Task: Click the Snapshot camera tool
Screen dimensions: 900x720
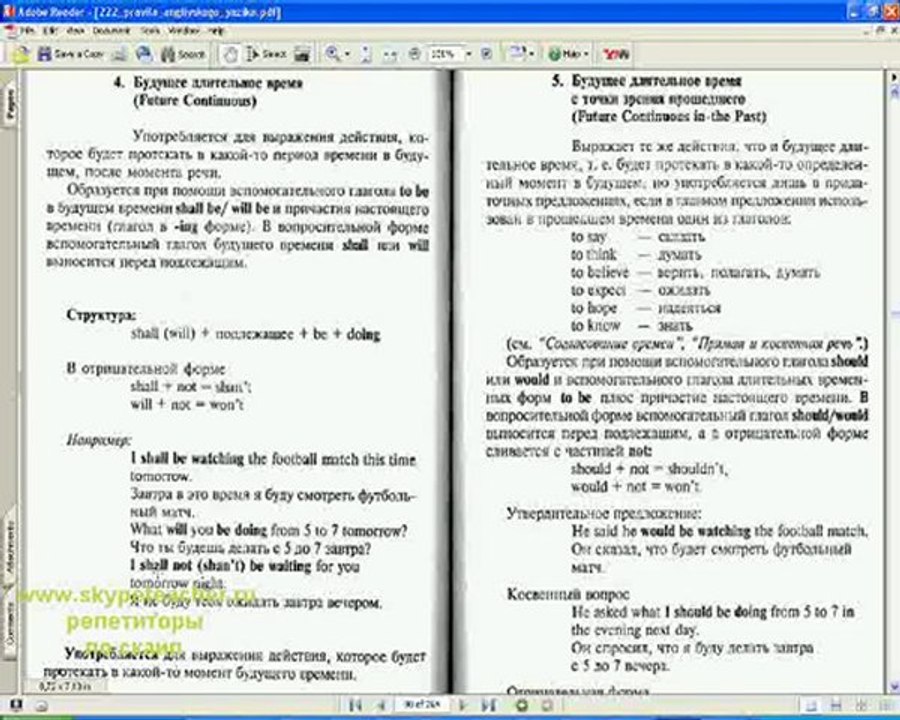Action: coord(302,55)
